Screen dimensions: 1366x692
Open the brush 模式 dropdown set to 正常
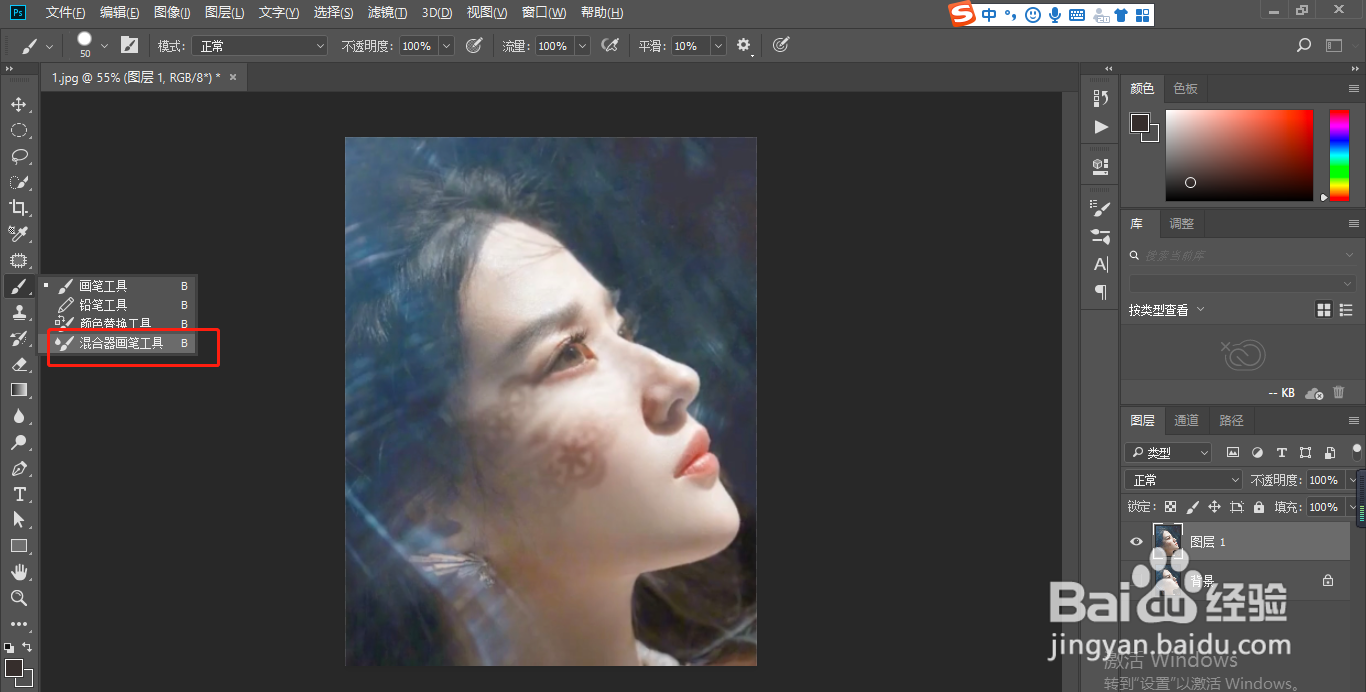260,46
